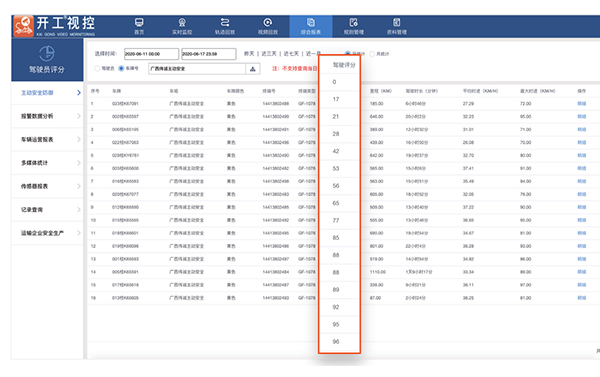Image resolution: width=600 pixels, height=377 pixels.
Task: Select the 月统计 monthly statistics radio
Action: click(x=372, y=54)
